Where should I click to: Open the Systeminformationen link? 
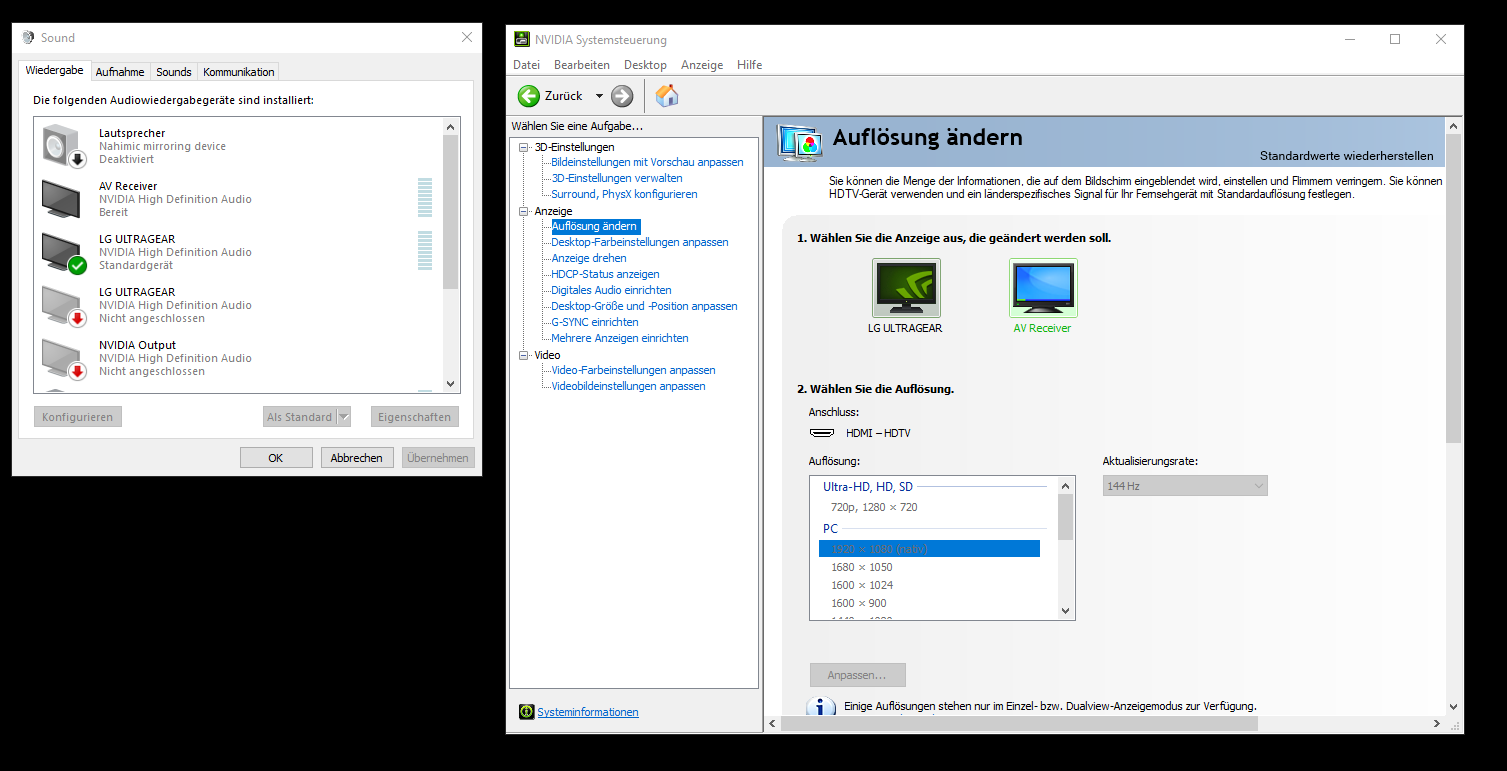588,712
